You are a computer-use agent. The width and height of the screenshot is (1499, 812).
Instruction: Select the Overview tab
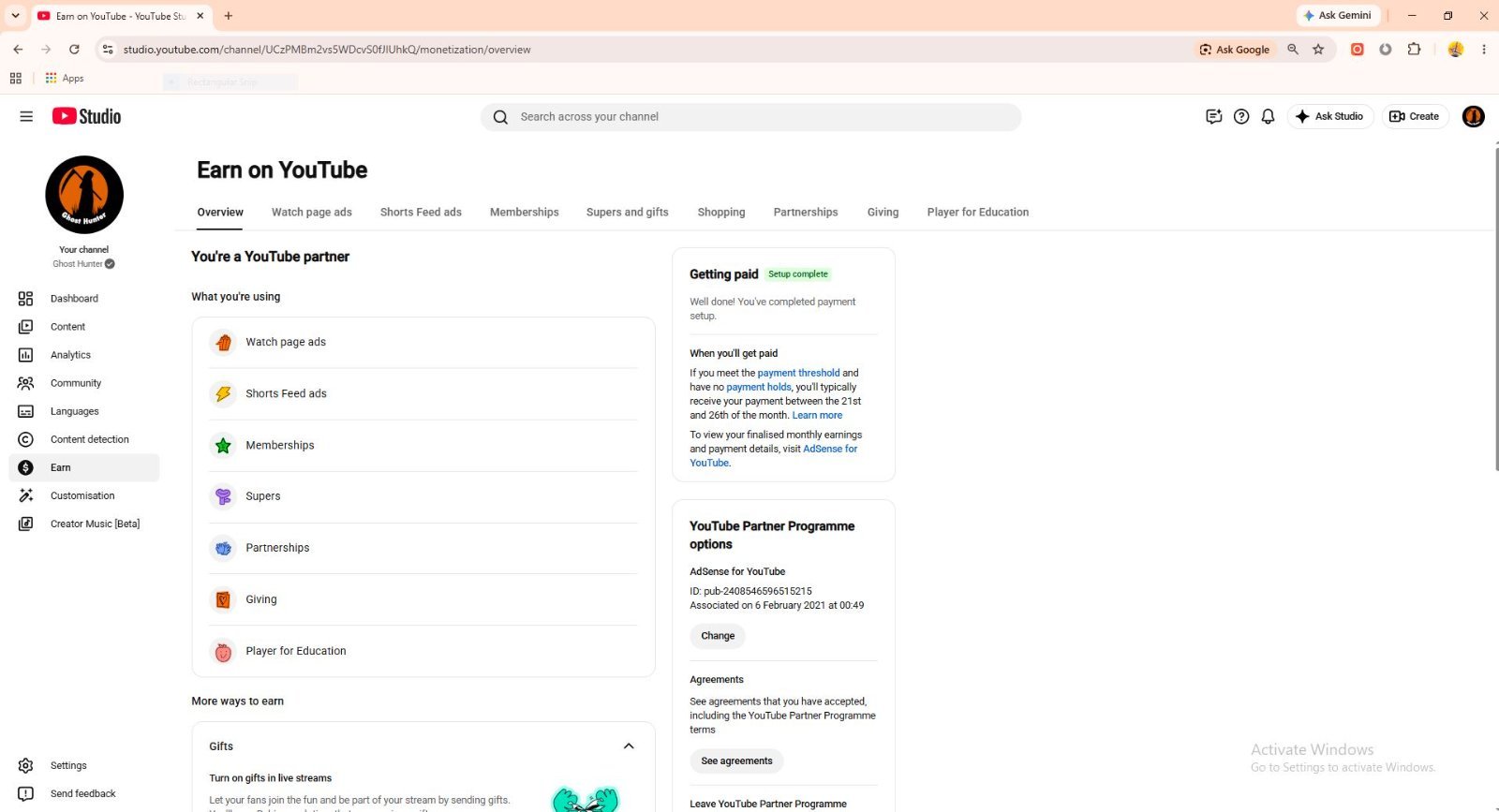tap(220, 213)
